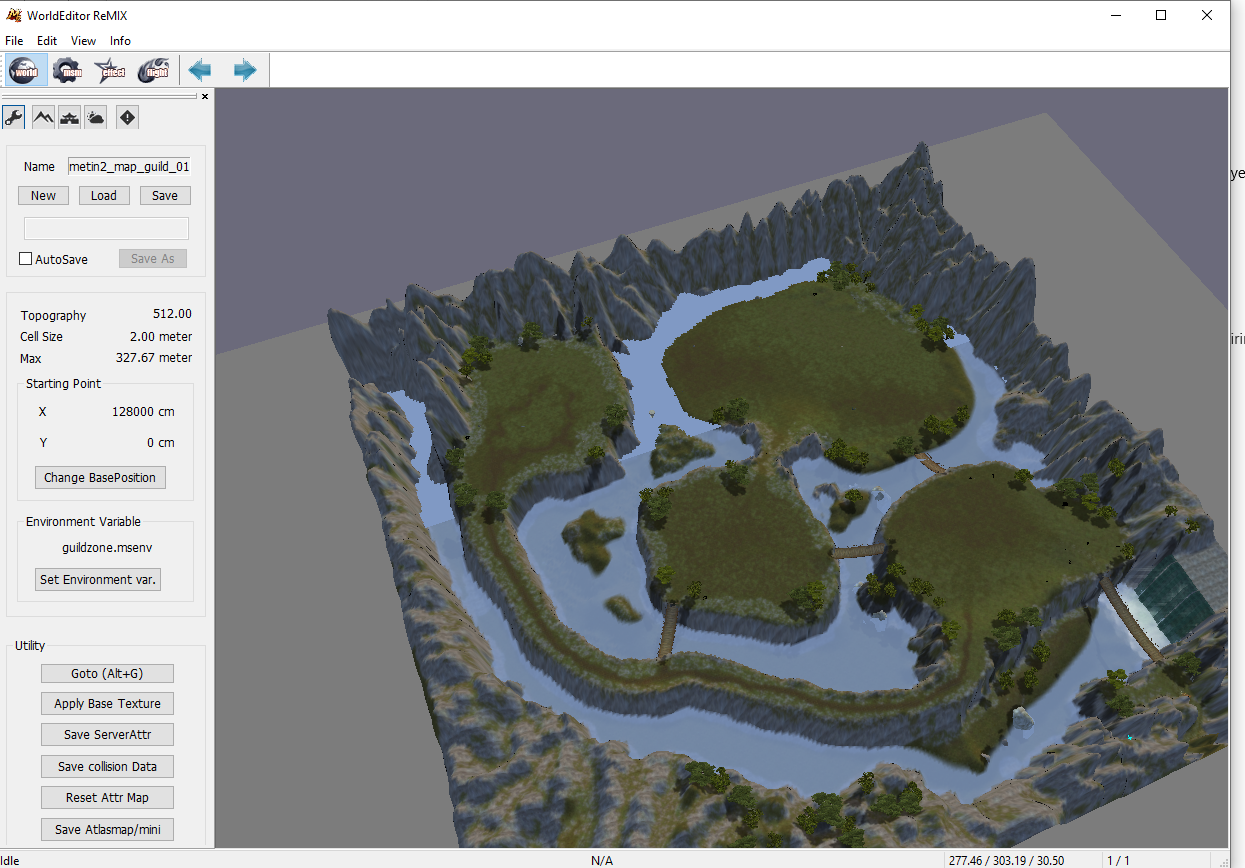Click the starting point Y value 0 cm
This screenshot has width=1245, height=868.
click(160, 443)
